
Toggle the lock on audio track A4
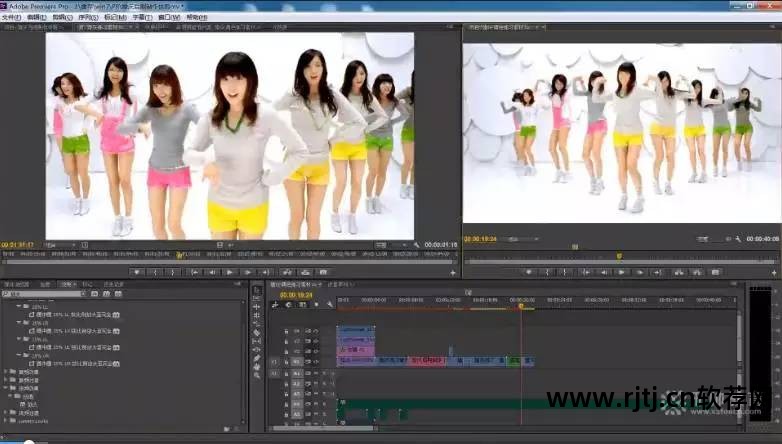pos(286,405)
